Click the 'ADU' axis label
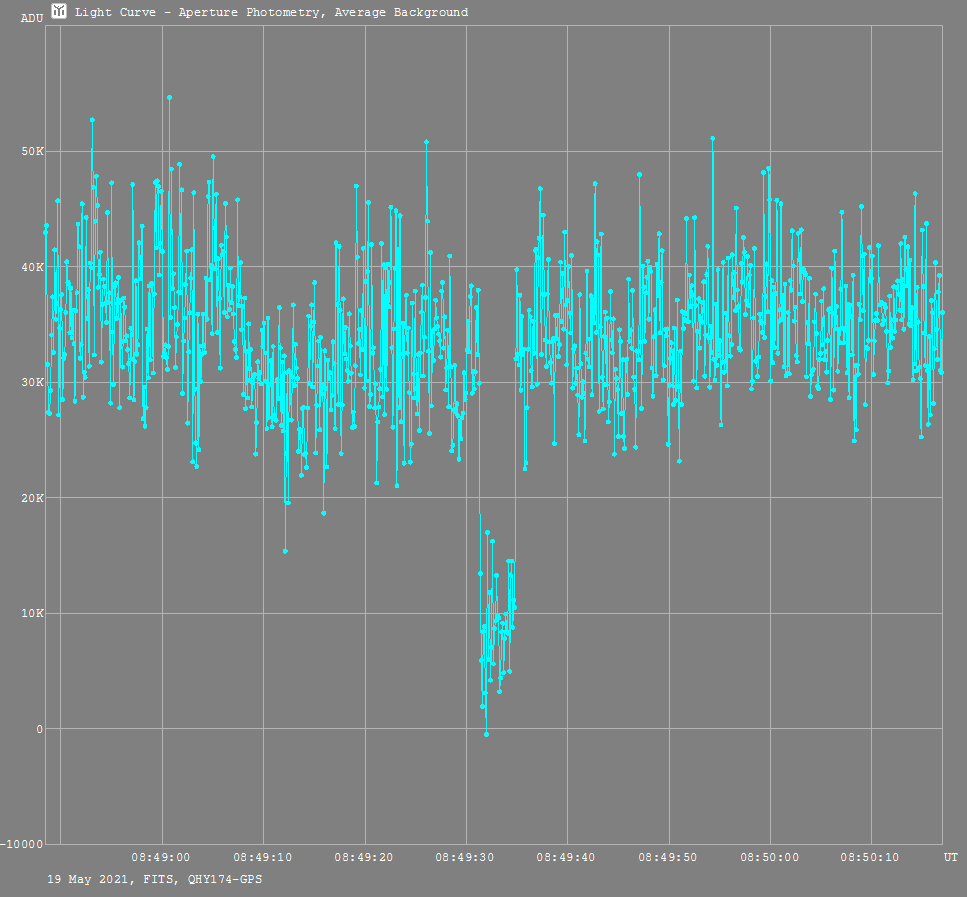Viewport: 967px width, 897px height. point(32,19)
